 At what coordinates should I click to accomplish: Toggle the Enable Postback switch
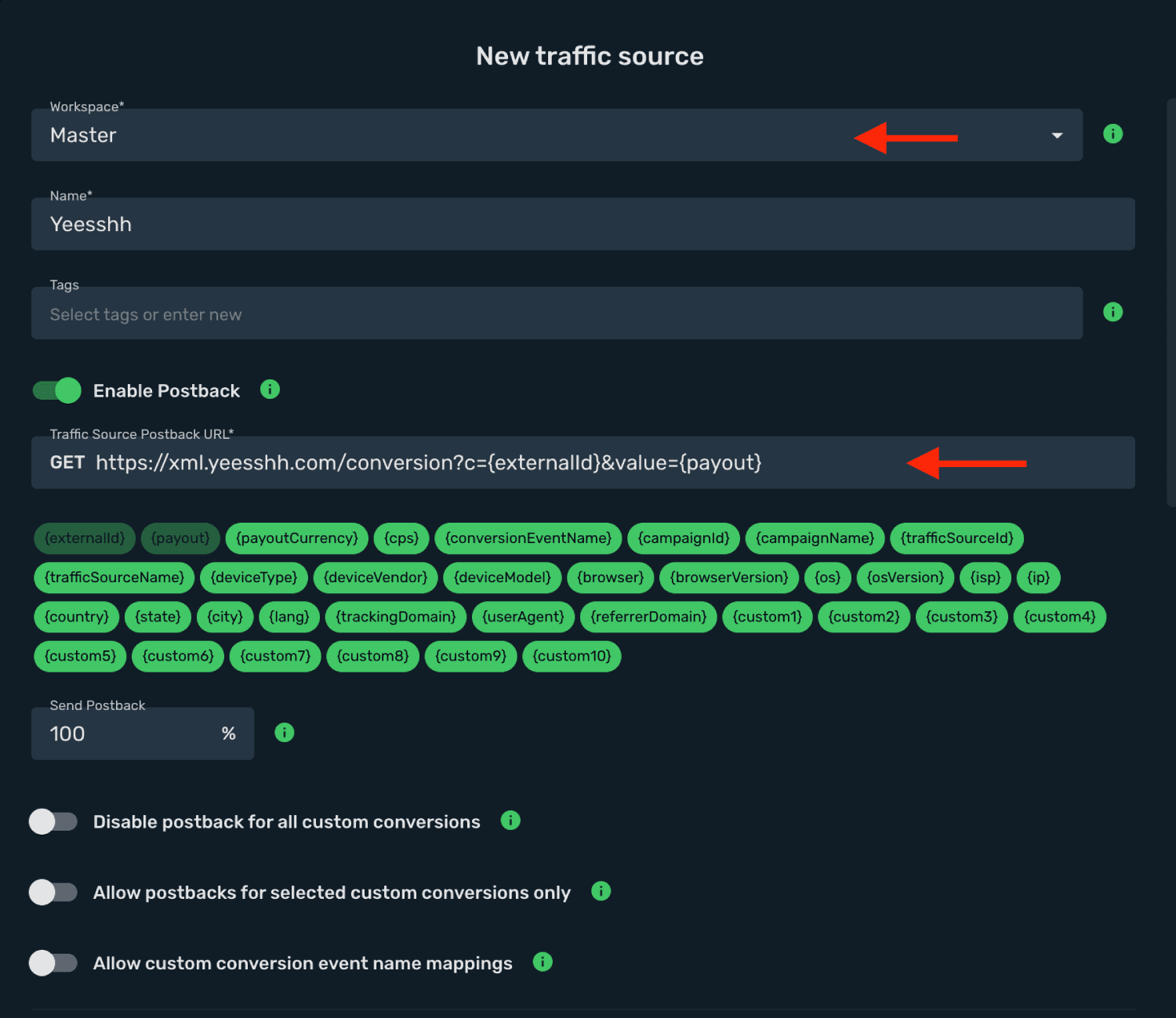[x=56, y=390]
